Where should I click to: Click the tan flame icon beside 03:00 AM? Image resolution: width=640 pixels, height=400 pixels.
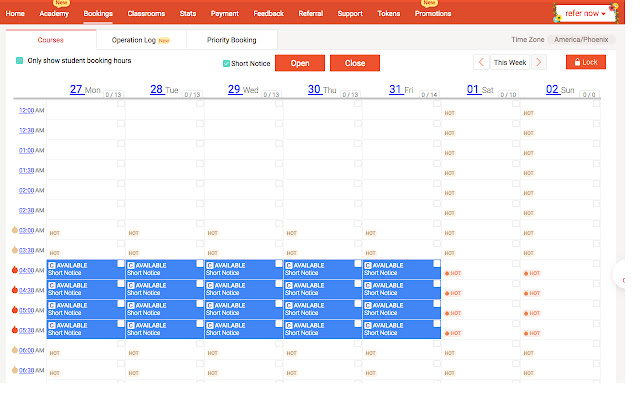tap(15, 230)
